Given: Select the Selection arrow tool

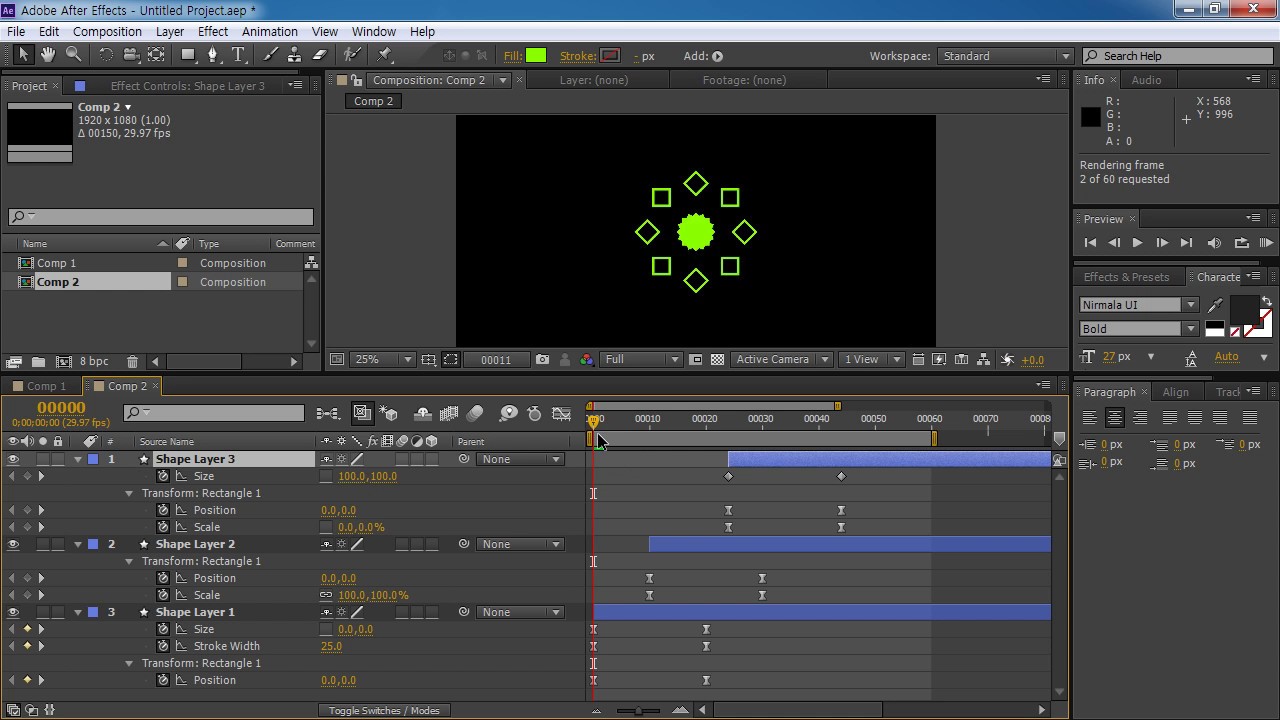Looking at the screenshot, I should click(x=24, y=55).
